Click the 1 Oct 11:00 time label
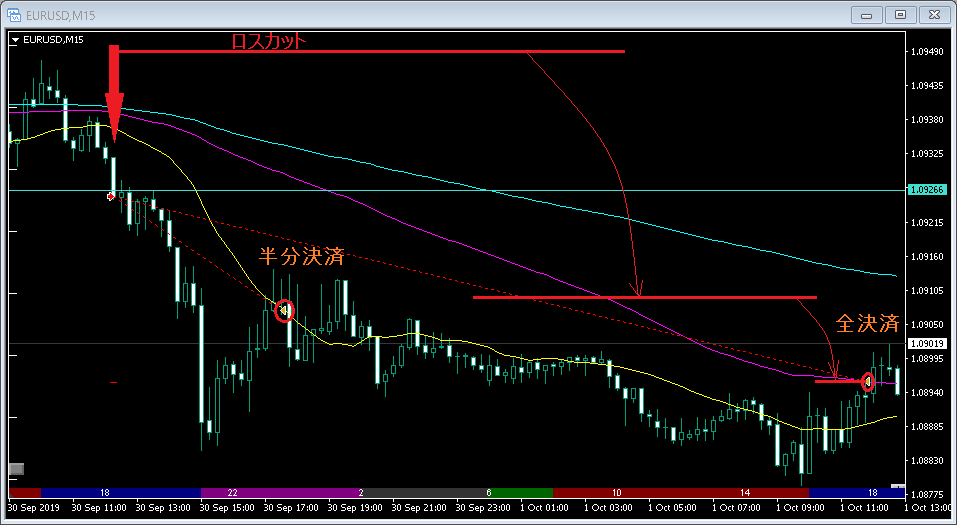Screen dimensions: 957x525 click(x=865, y=508)
